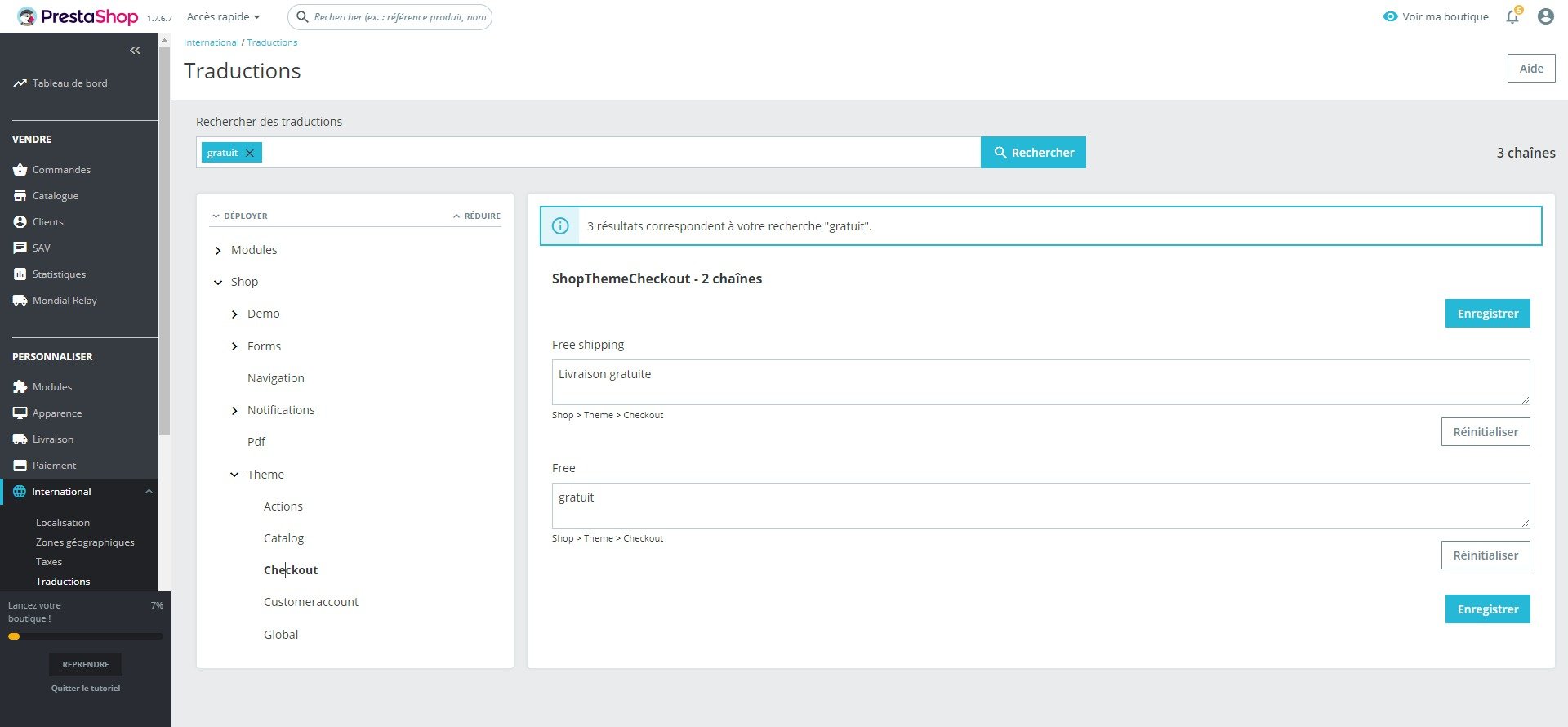This screenshot has width=1568, height=727.
Task: Collapse the Theme tree node
Action: 234,475
